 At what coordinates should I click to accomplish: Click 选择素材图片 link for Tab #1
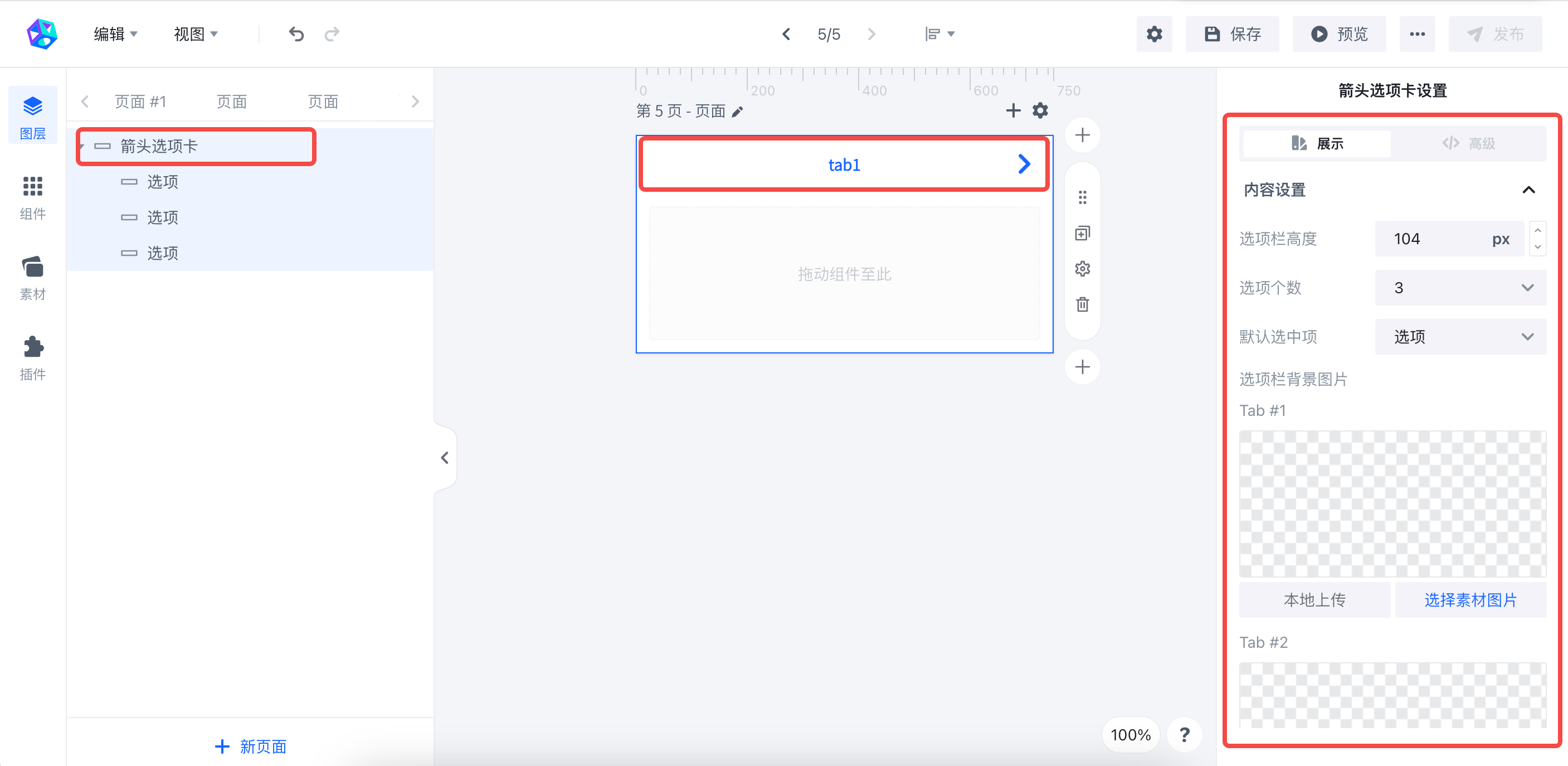[1470, 599]
